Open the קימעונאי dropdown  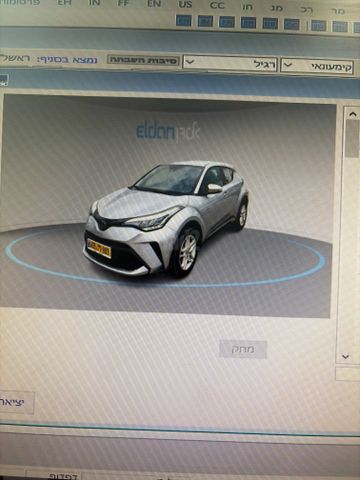(317, 66)
